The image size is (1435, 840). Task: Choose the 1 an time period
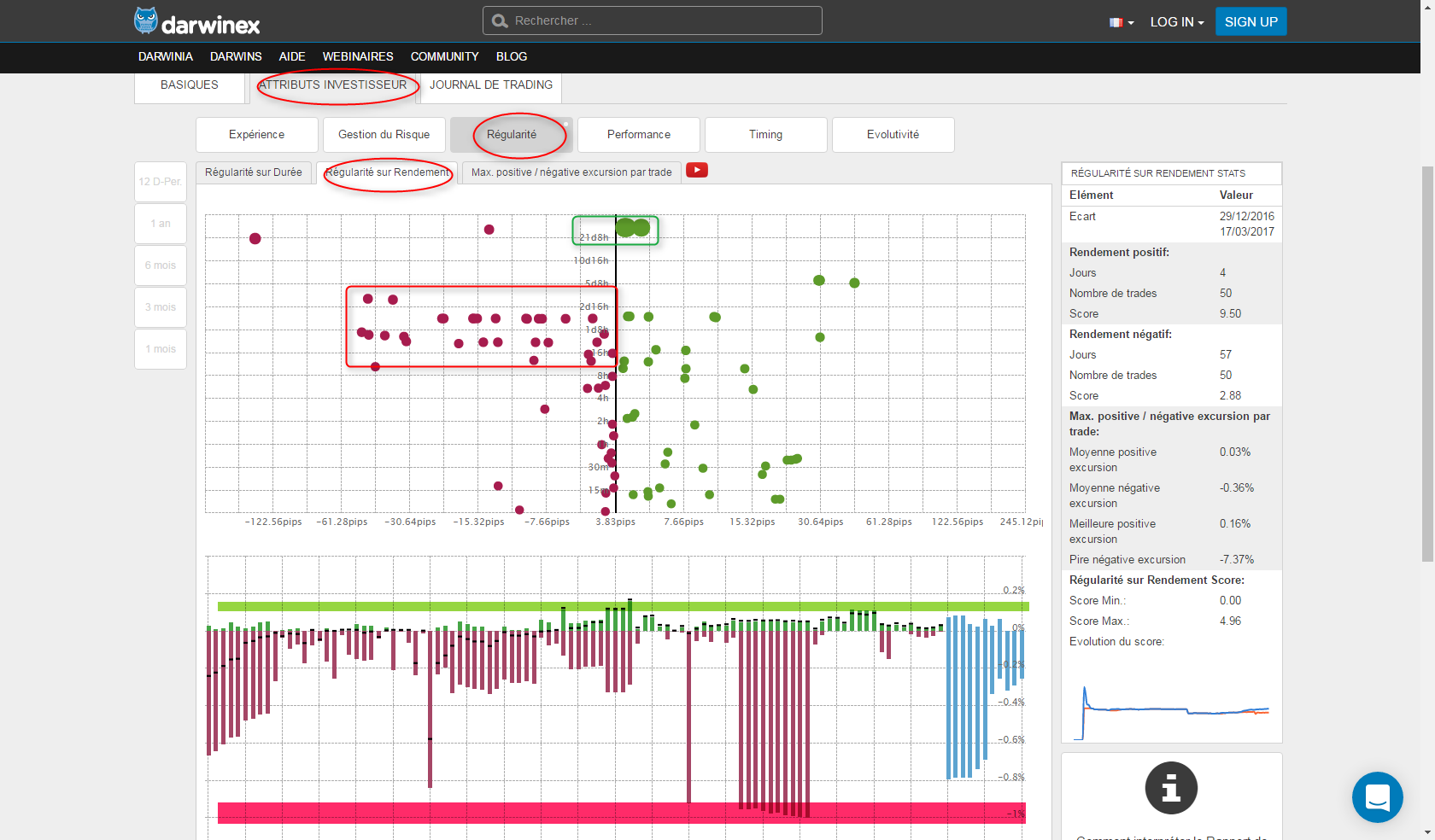click(x=161, y=224)
